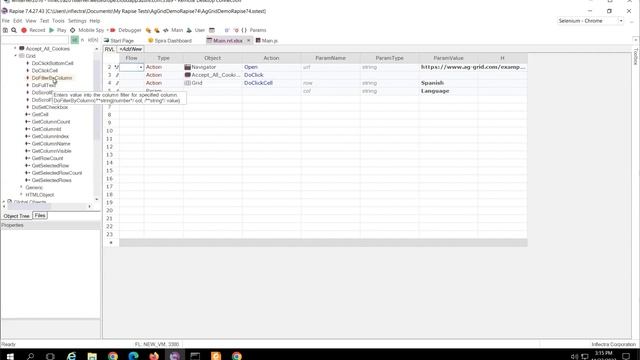Open Microsoft Edge from taskbar

point(133,356)
